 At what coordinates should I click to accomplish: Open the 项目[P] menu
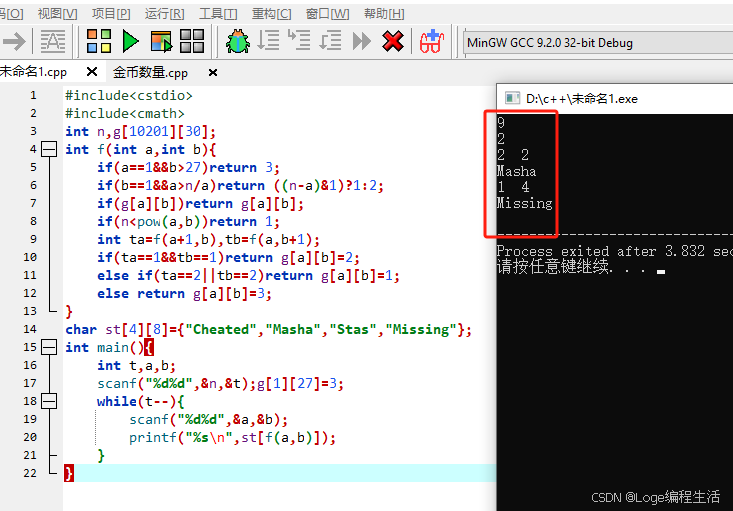[x=111, y=14]
